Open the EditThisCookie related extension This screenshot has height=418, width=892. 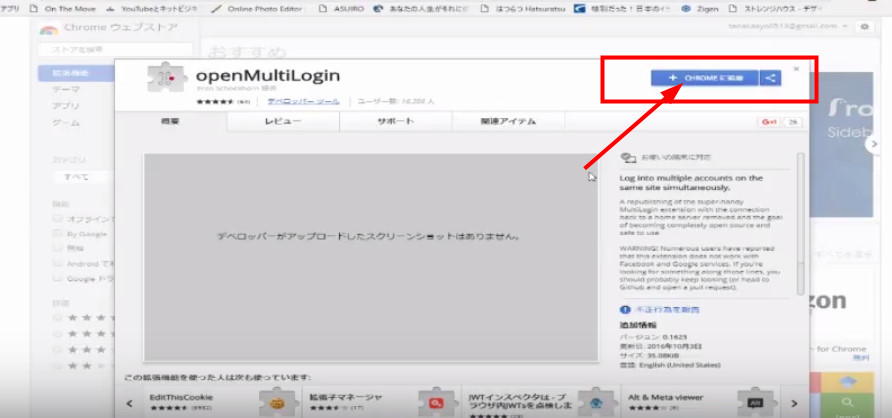221,402
